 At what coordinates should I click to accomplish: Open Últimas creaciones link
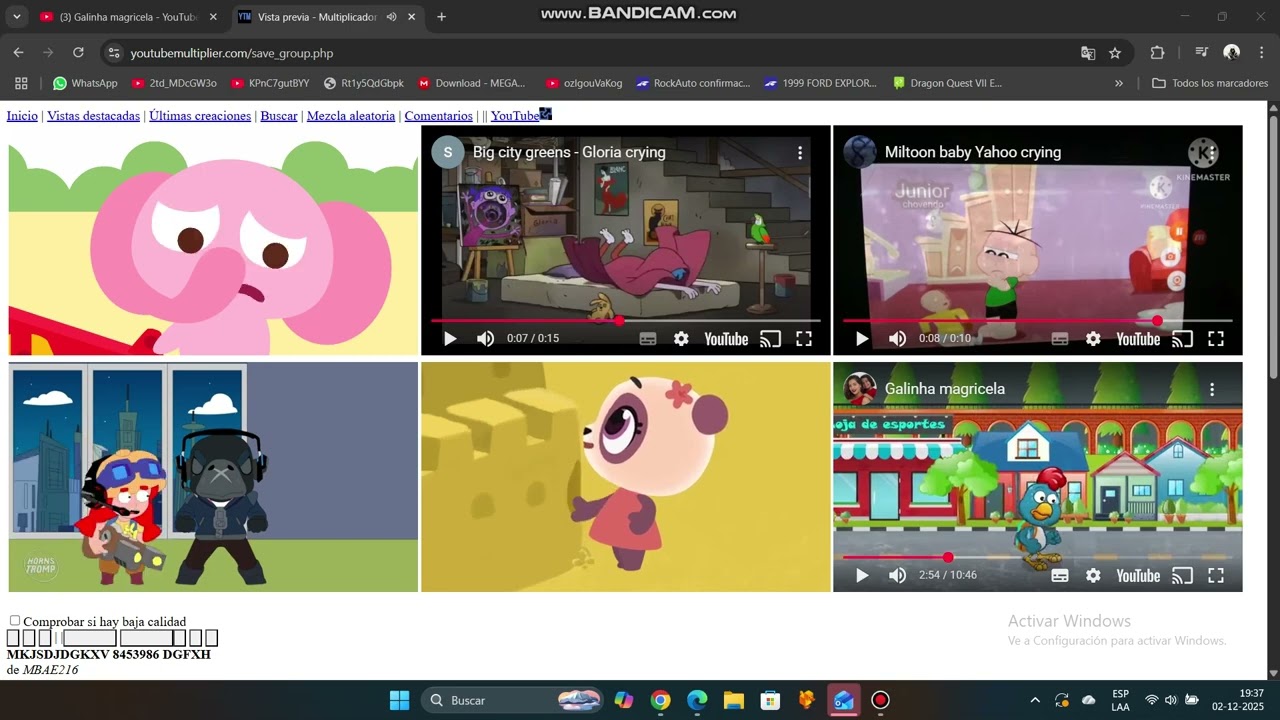200,116
